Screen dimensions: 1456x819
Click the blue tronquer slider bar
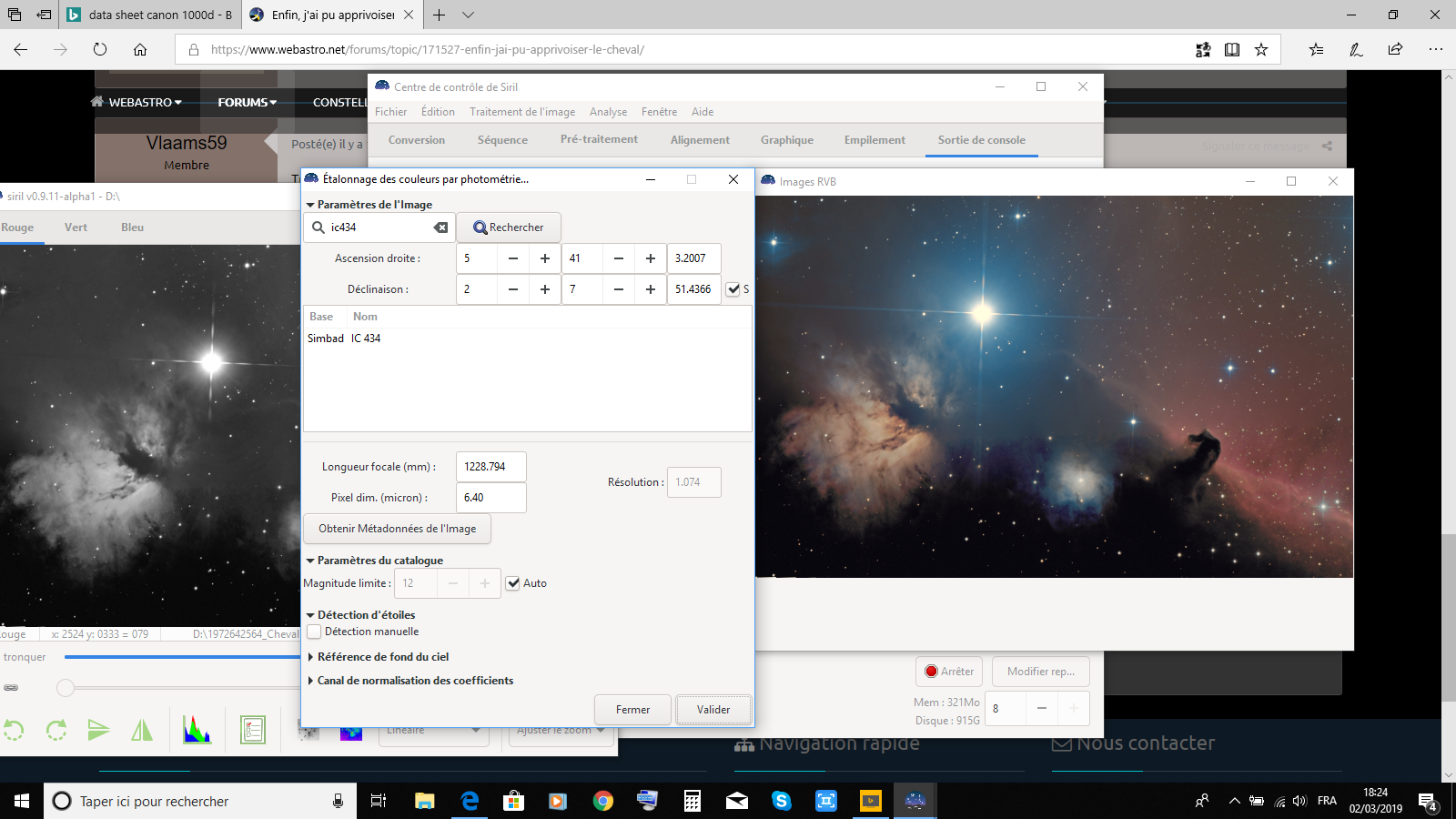tap(182, 657)
